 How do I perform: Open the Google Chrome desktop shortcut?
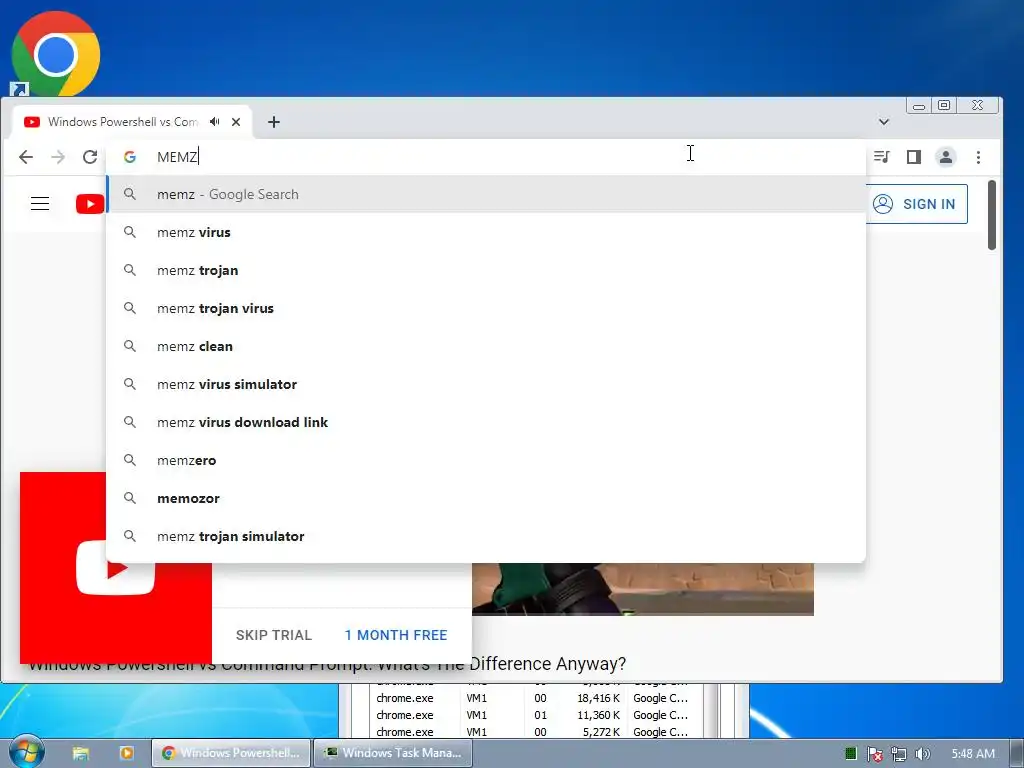point(56,54)
